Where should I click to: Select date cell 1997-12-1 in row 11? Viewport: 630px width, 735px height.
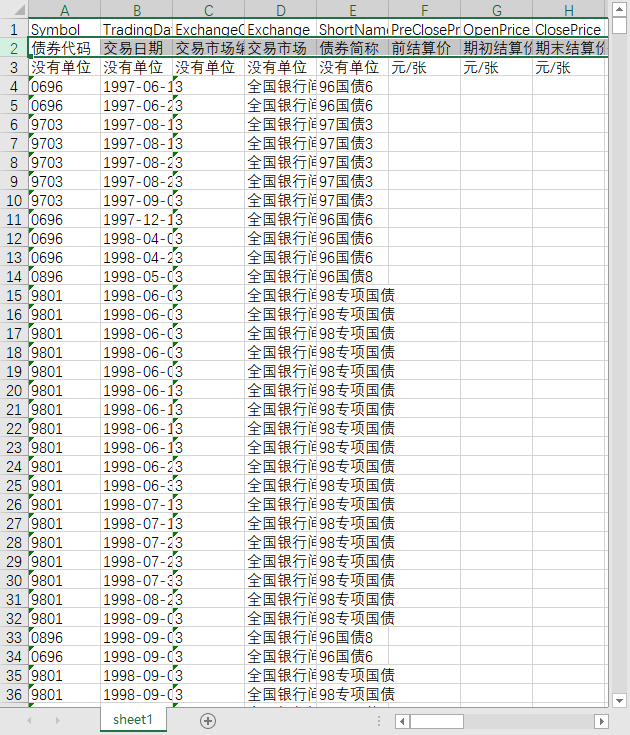click(136, 220)
